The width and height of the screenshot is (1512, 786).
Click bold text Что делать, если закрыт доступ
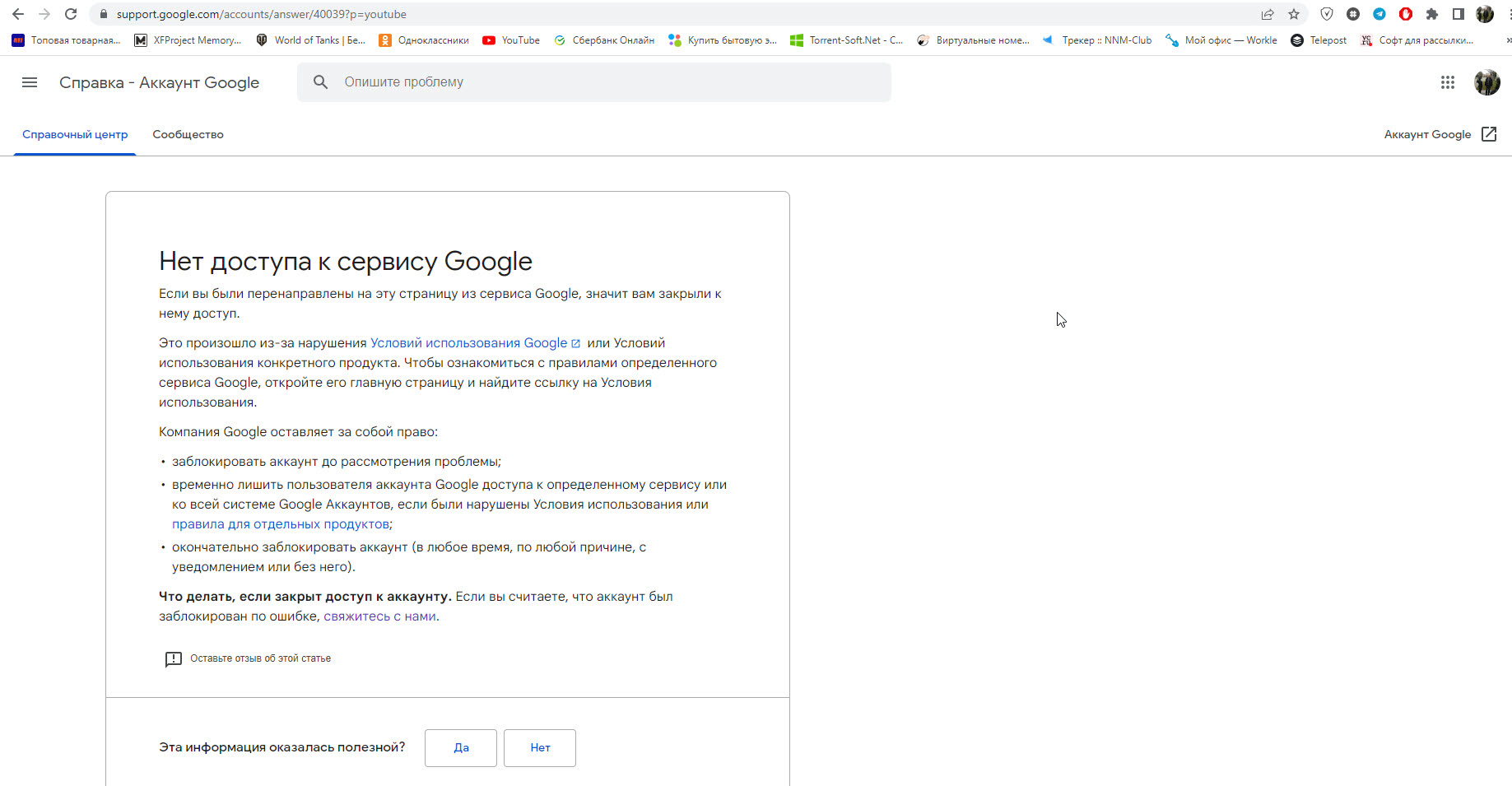pos(305,597)
